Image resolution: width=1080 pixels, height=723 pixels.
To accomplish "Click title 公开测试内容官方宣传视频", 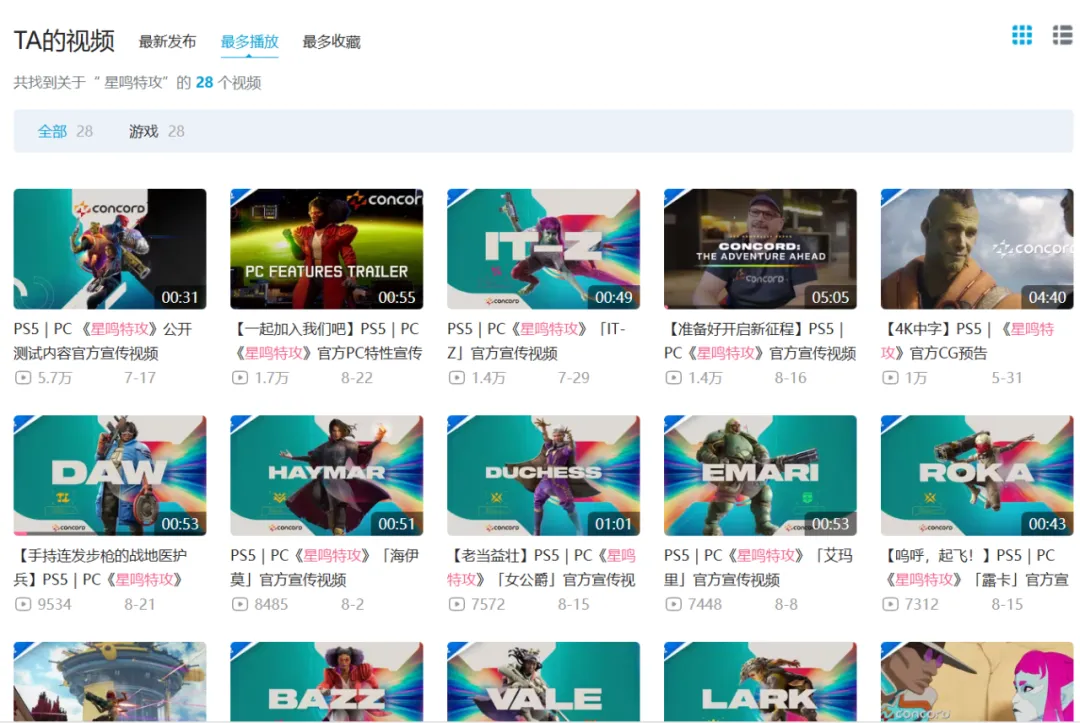I will coord(103,341).
